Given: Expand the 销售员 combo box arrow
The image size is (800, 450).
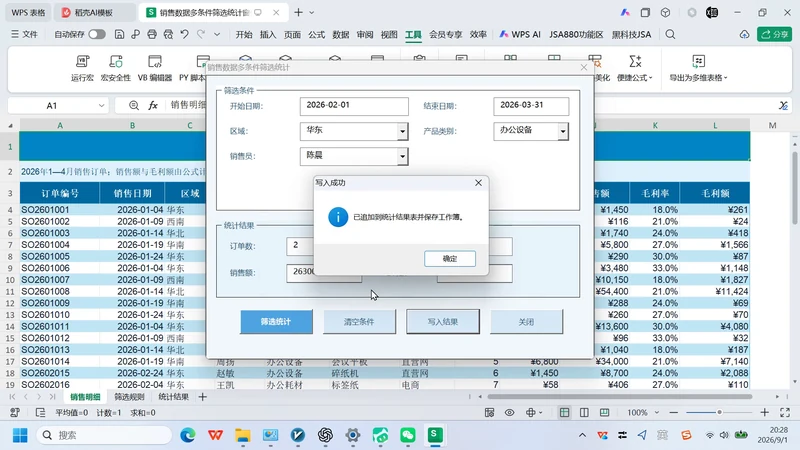Looking at the screenshot, I should click(403, 157).
